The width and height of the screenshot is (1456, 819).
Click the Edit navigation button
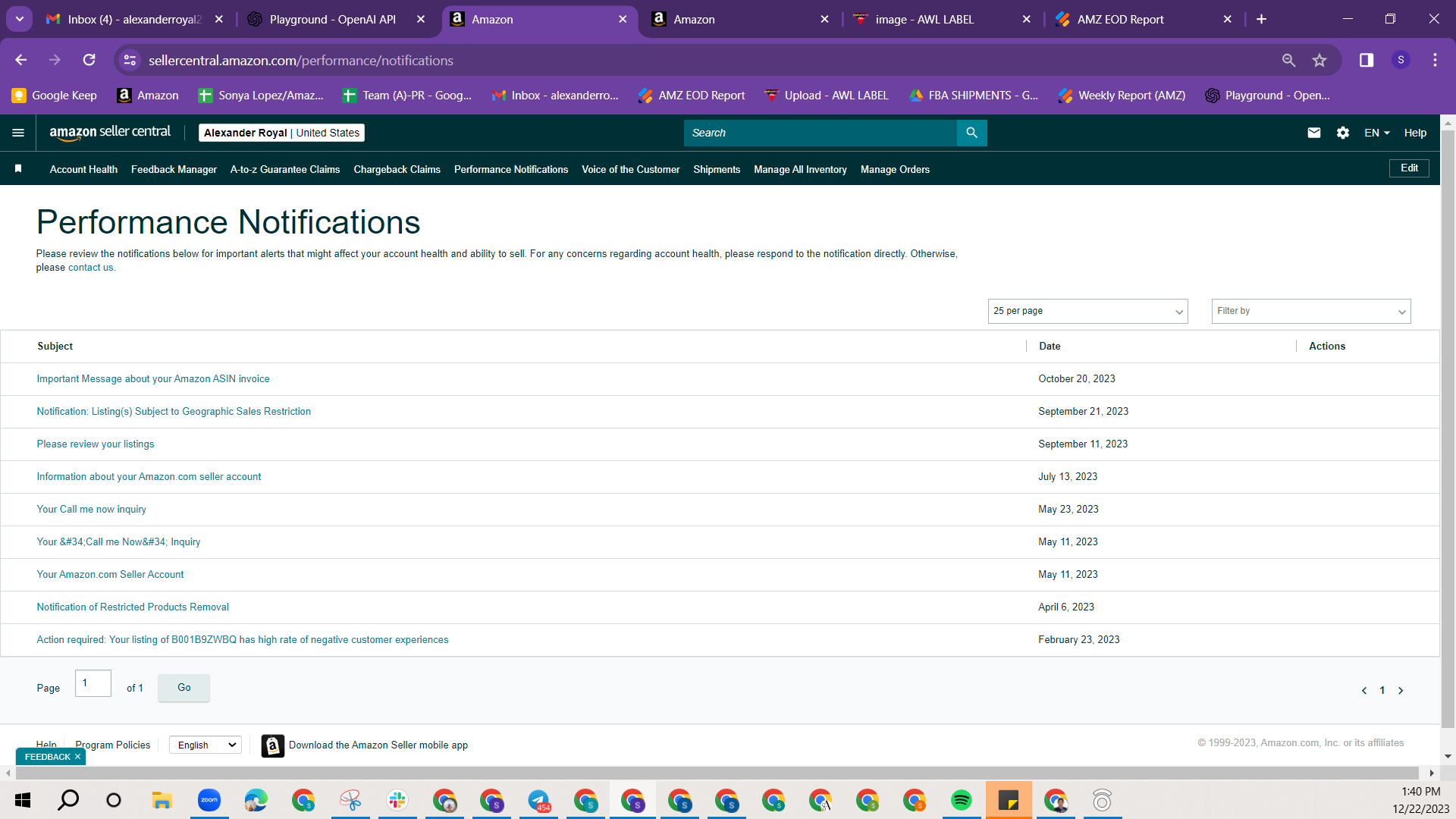1409,168
